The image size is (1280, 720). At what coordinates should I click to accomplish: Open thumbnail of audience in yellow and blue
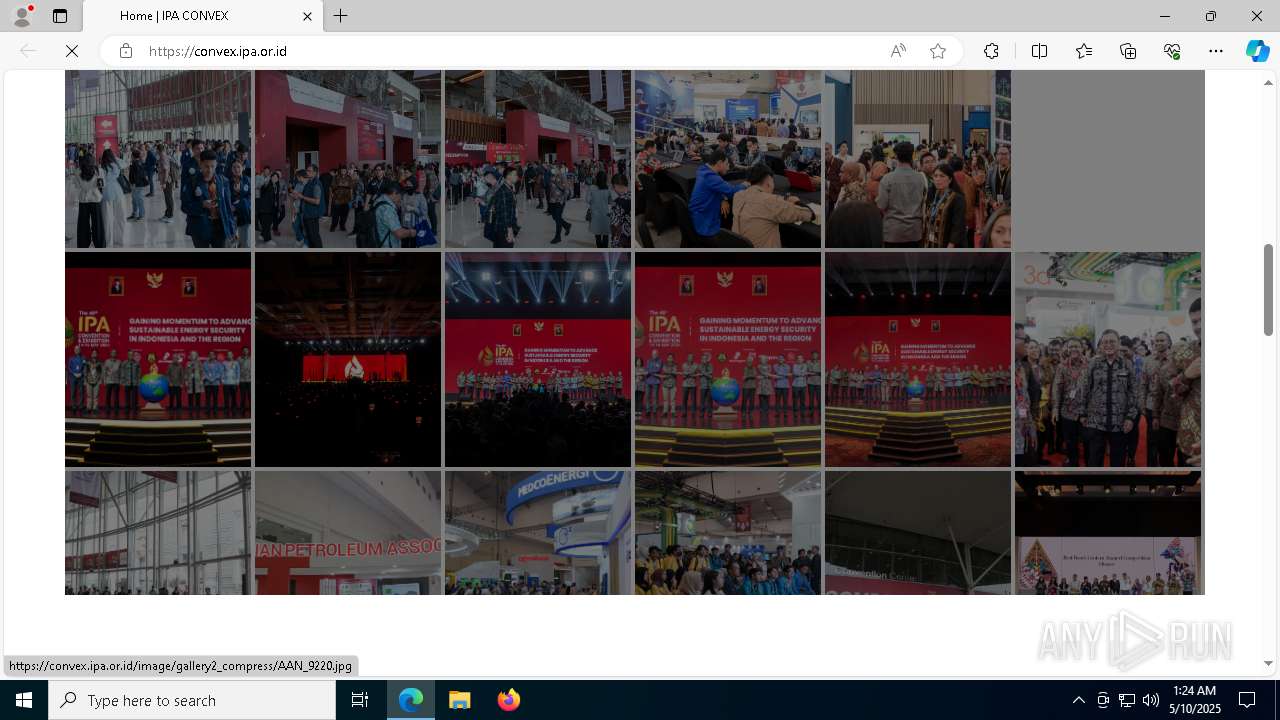[728, 533]
